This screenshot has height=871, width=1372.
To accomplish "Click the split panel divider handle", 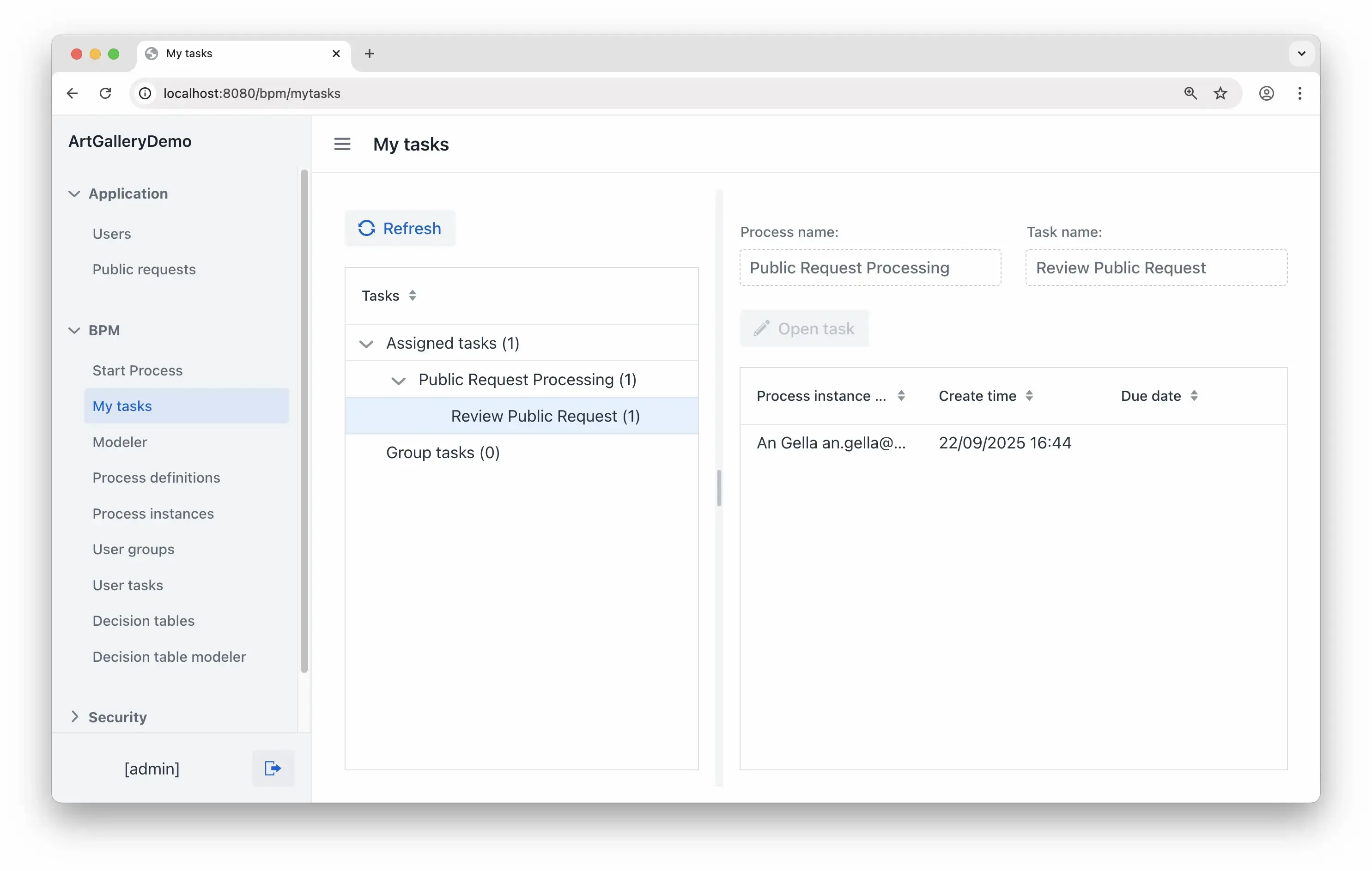I will [719, 488].
